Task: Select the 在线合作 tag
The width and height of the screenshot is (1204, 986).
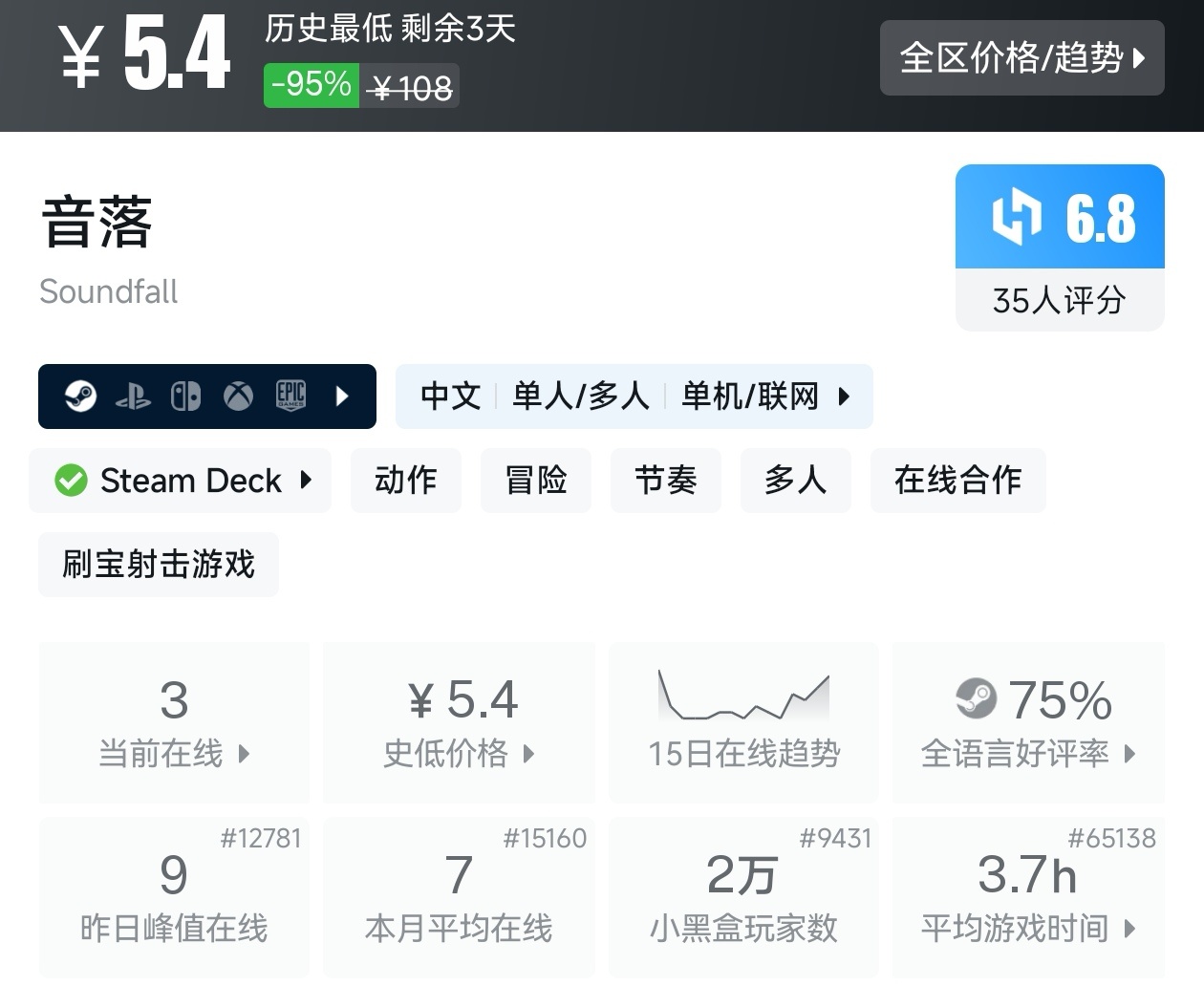Action: coord(958,481)
